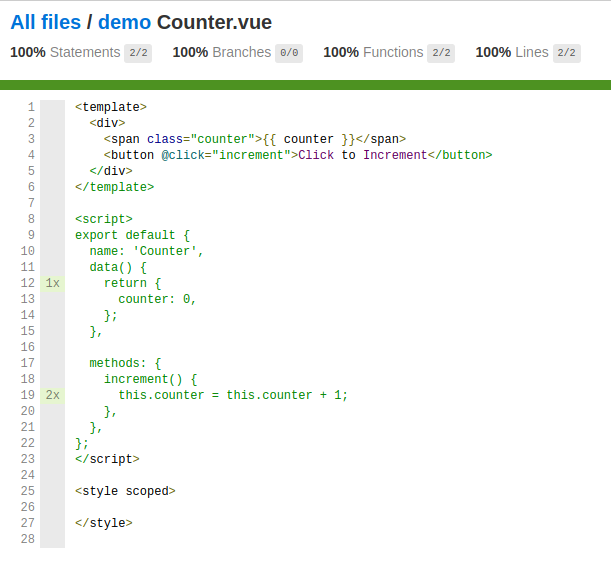Click the <span class="counter"> code line
The height and width of the screenshot is (561, 611).
255,139
